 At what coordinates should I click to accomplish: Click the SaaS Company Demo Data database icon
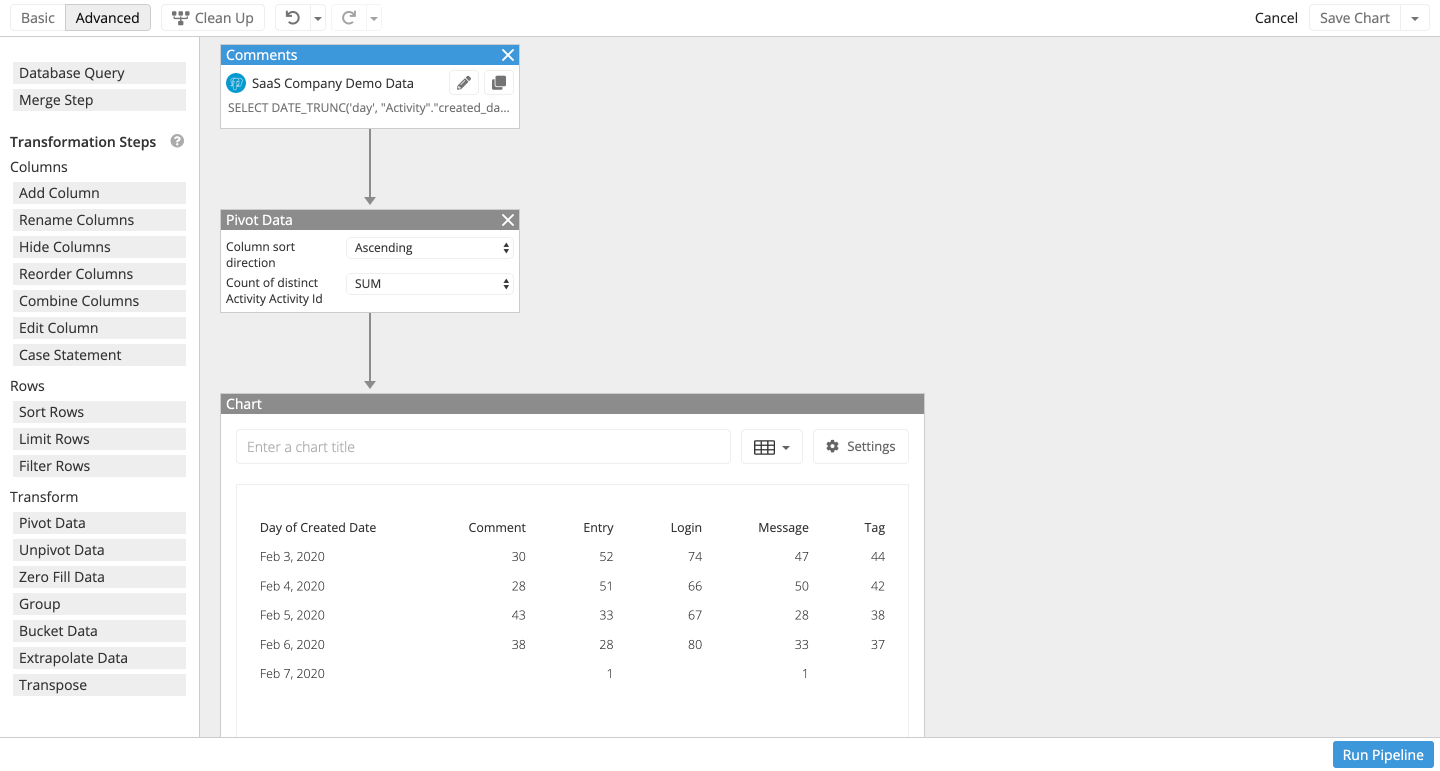coord(236,83)
